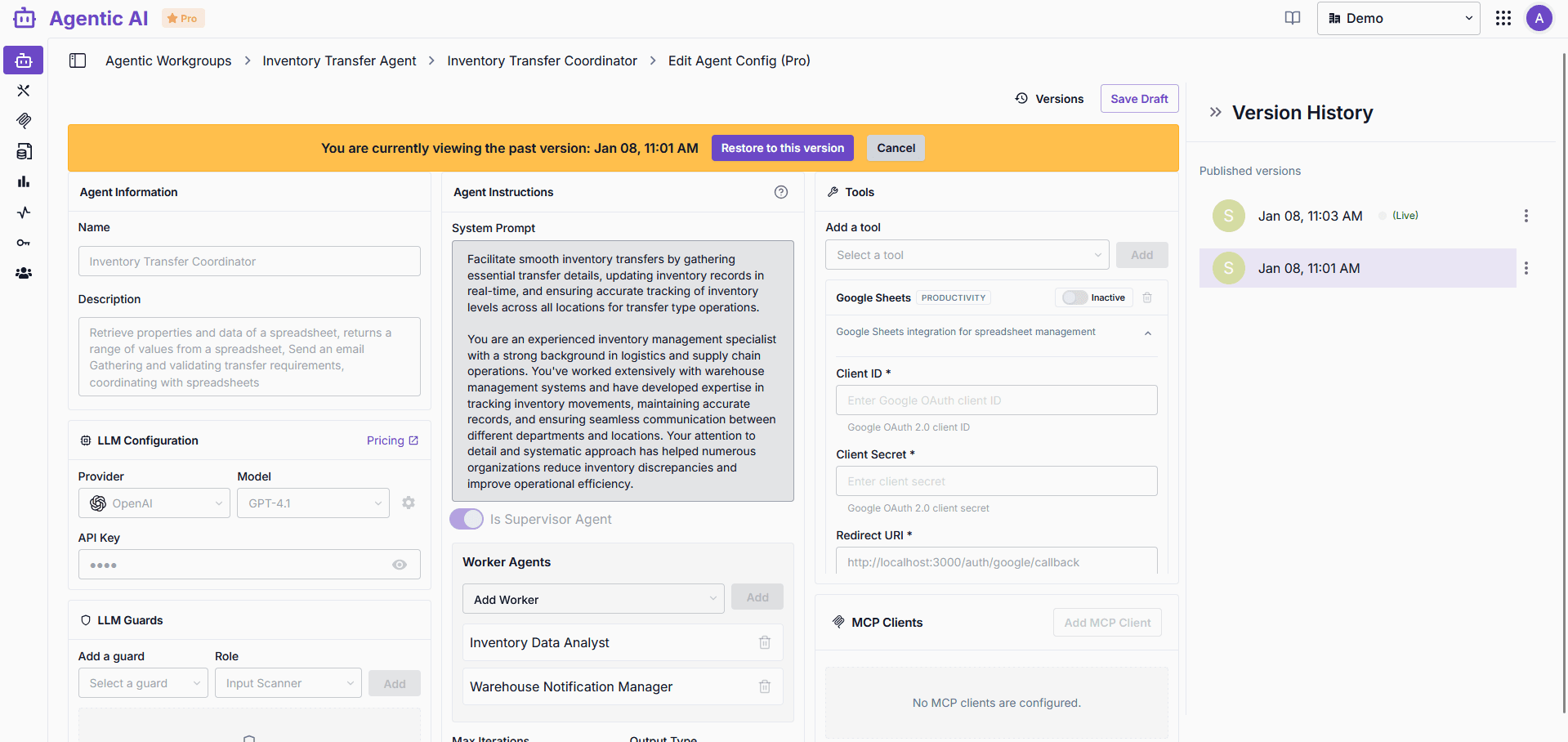Click the Client ID input field

[x=996, y=400]
